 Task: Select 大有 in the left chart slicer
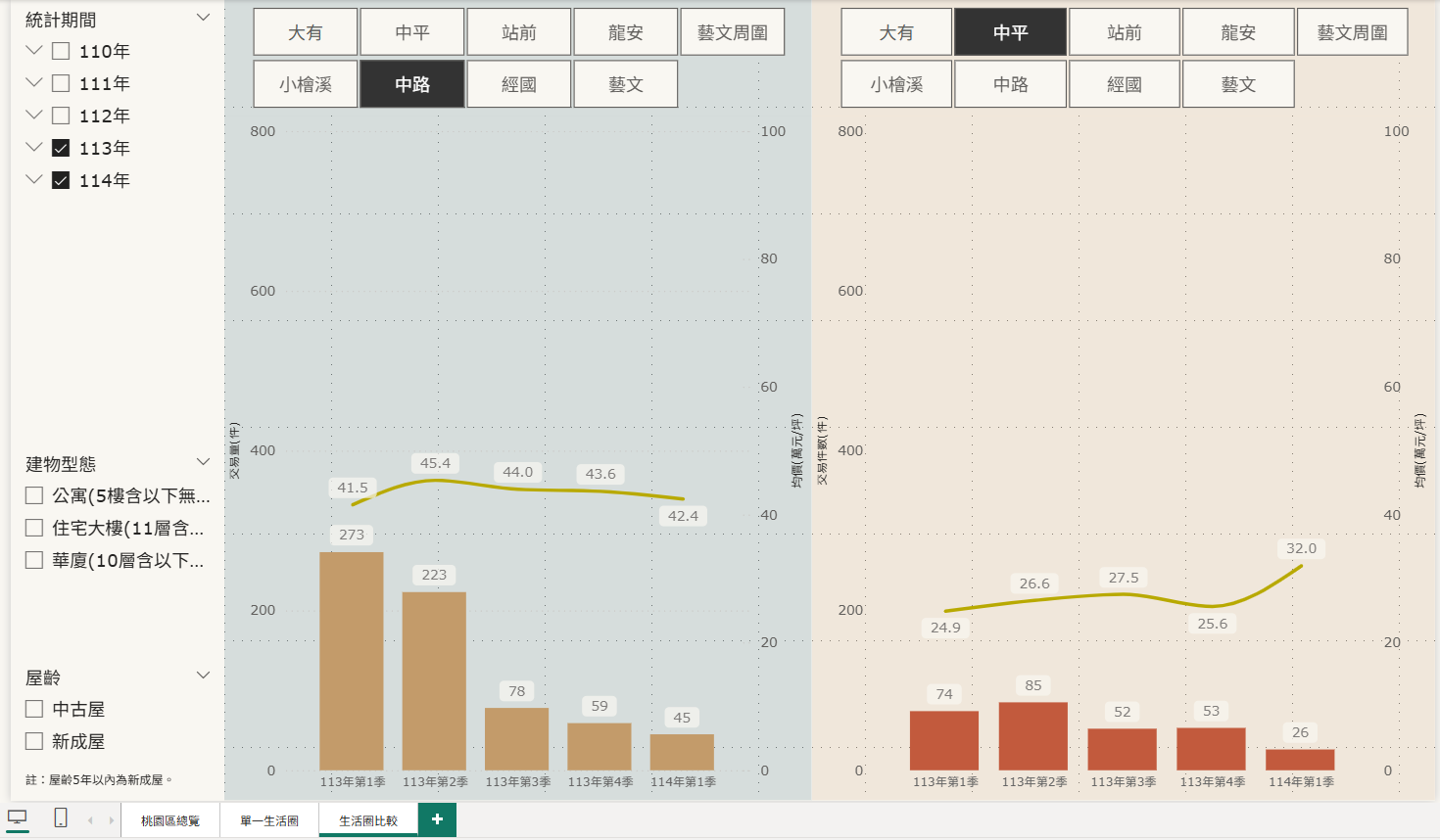coord(305,32)
